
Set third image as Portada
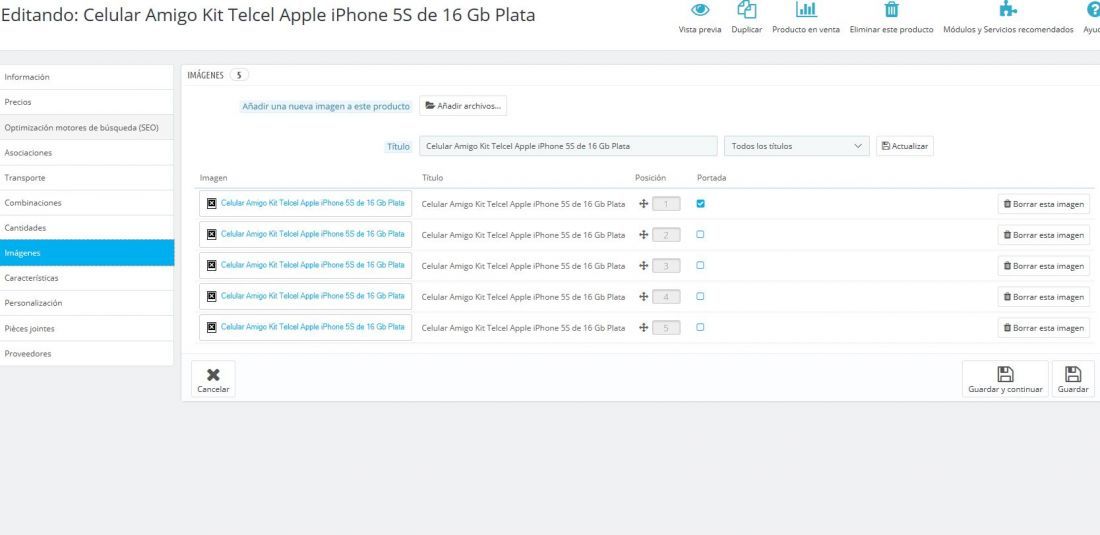click(700, 265)
